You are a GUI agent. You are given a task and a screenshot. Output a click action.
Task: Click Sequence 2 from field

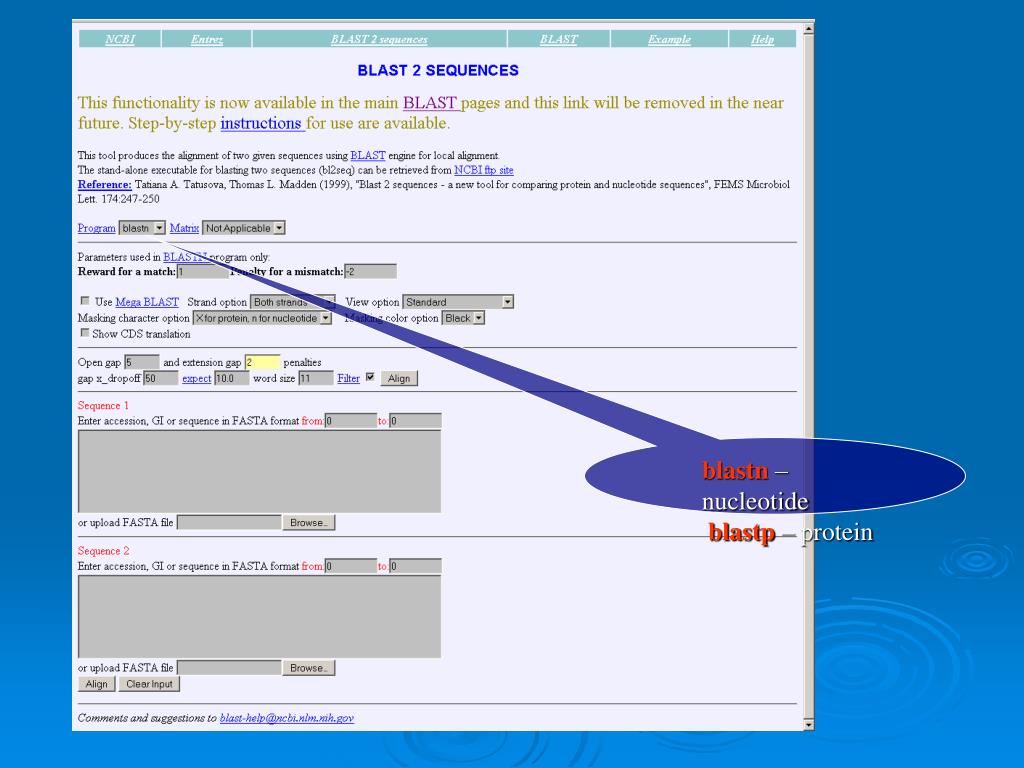pyautogui.click(x=351, y=566)
